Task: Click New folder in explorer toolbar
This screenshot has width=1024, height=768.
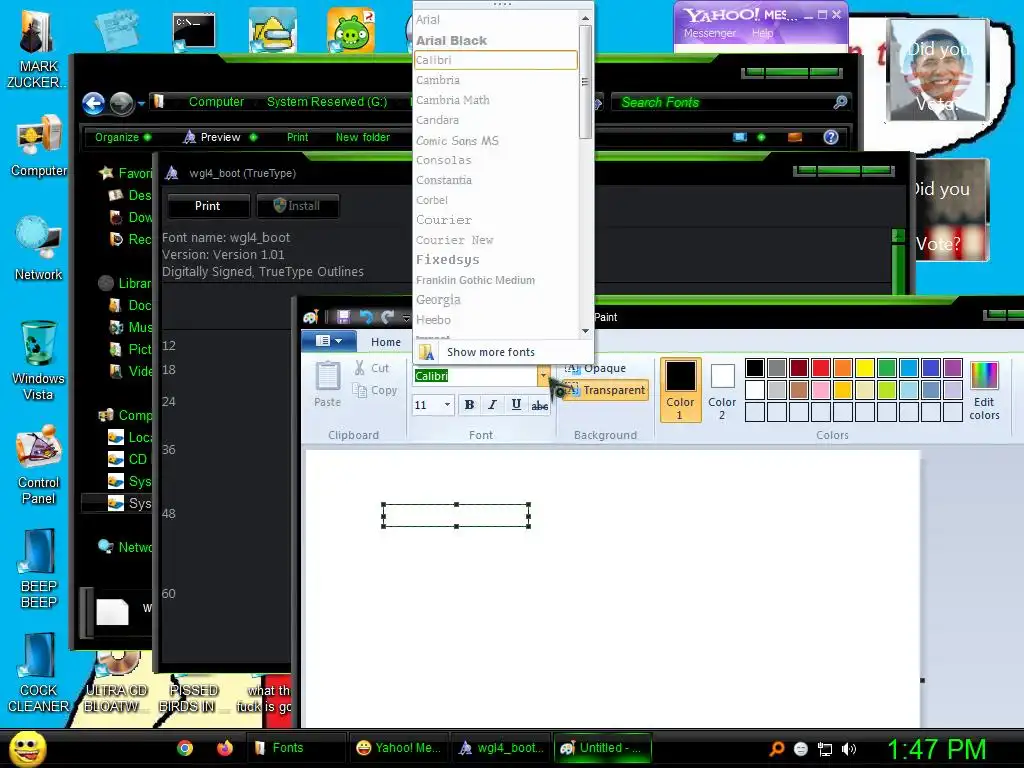Action: (x=362, y=137)
